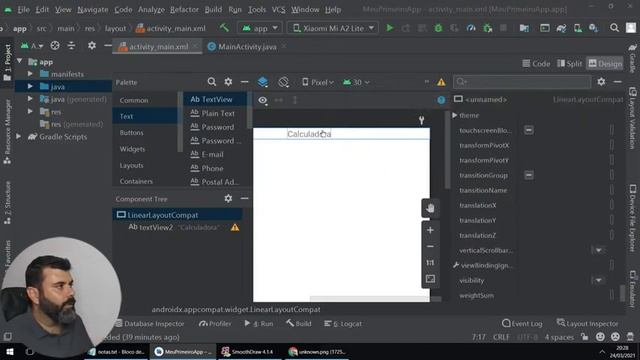The width and height of the screenshot is (640, 360).
Task: Select the Calculadora text view on canvas
Action: click(x=309, y=134)
